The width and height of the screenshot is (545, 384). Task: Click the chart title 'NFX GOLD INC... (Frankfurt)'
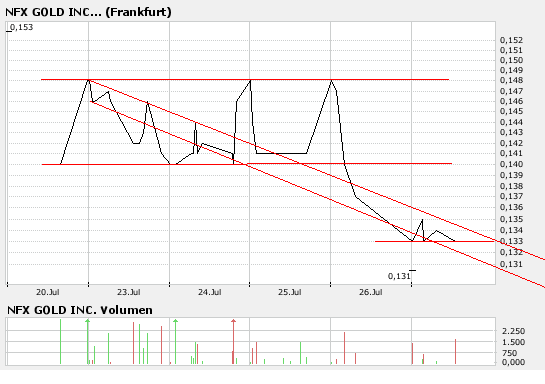(88, 12)
